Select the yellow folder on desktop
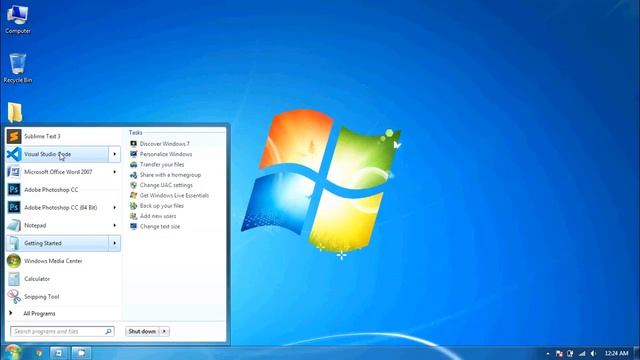This screenshot has height=360, width=640. pyautogui.click(x=15, y=113)
